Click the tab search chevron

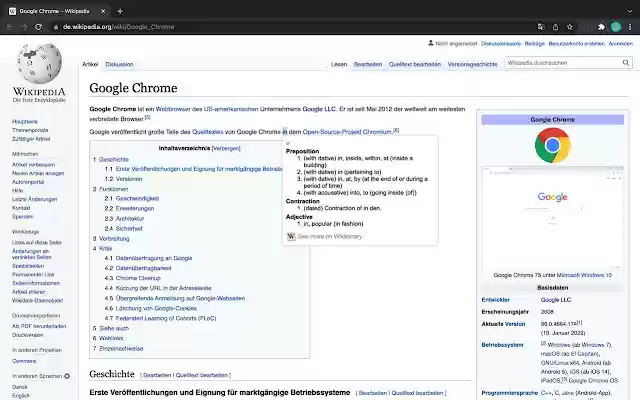(x=630, y=11)
